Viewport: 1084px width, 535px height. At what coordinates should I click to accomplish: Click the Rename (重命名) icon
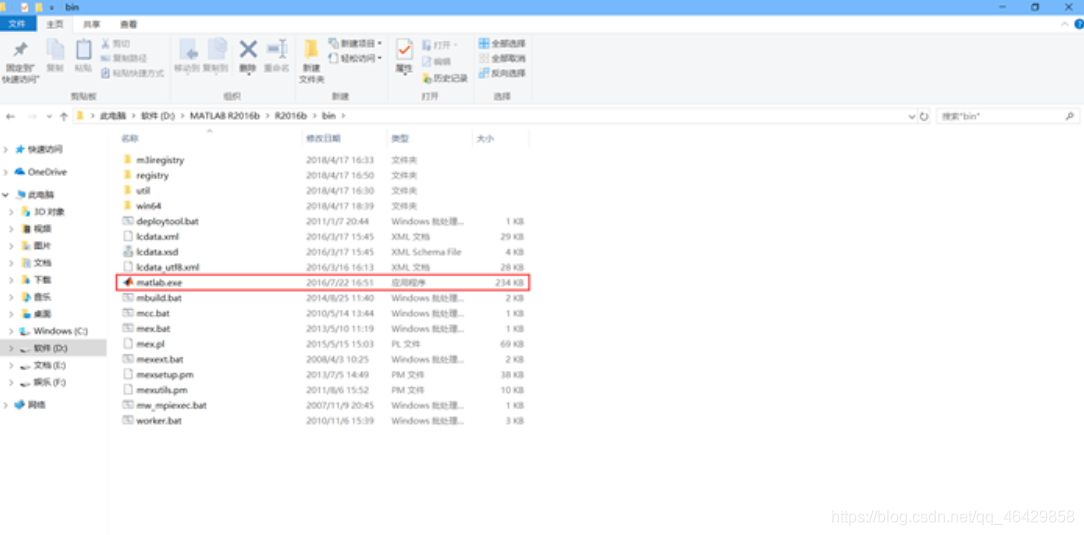click(277, 49)
